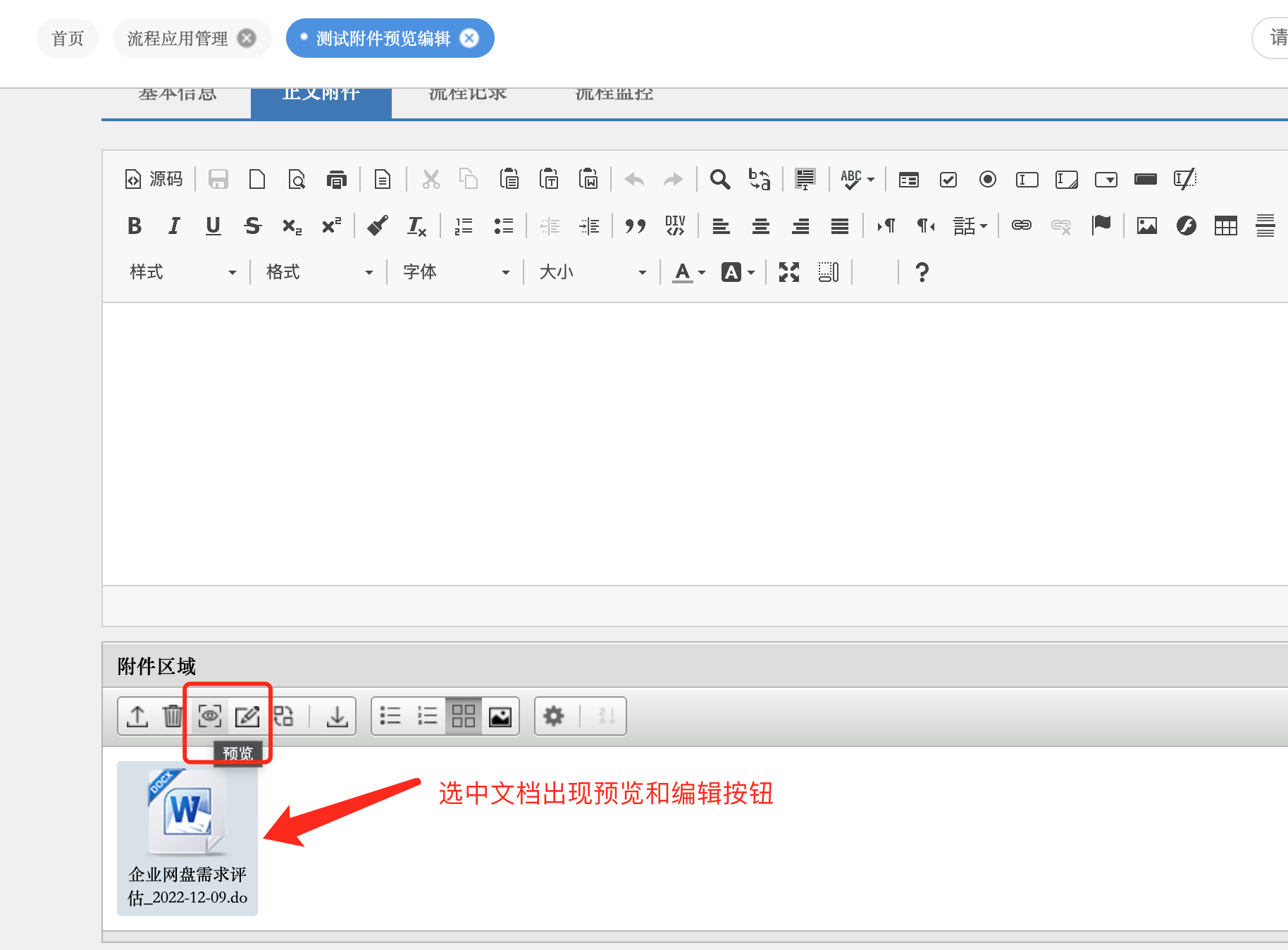Insert image using editor image icon
This screenshot has height=950, width=1288.
point(1146,226)
